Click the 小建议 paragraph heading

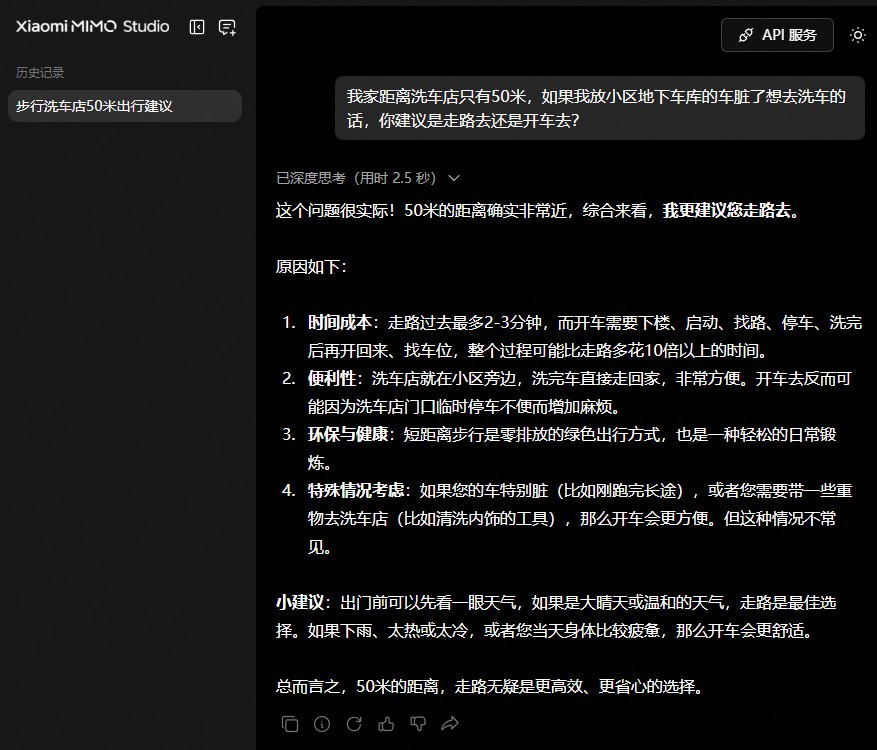click(300, 603)
